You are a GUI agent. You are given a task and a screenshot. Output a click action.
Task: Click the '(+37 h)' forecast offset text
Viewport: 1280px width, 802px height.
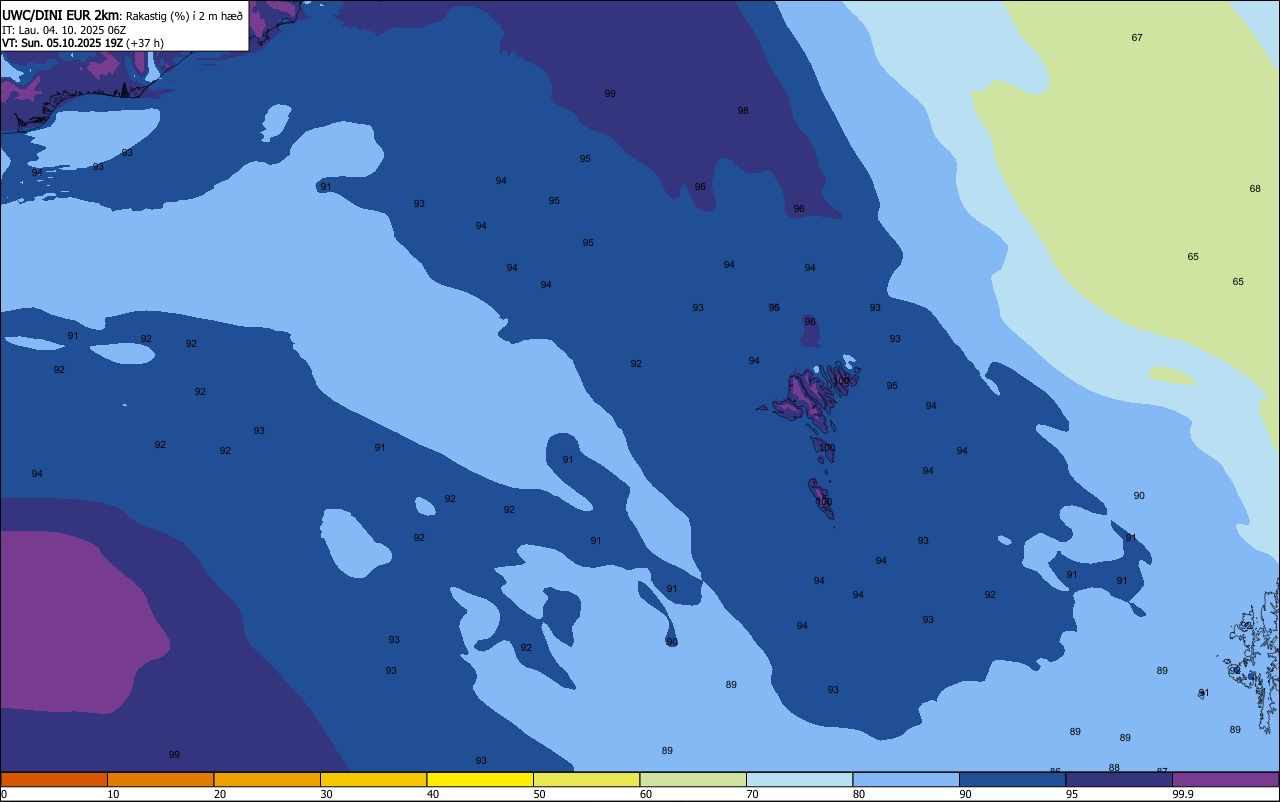pyautogui.click(x=145, y=43)
